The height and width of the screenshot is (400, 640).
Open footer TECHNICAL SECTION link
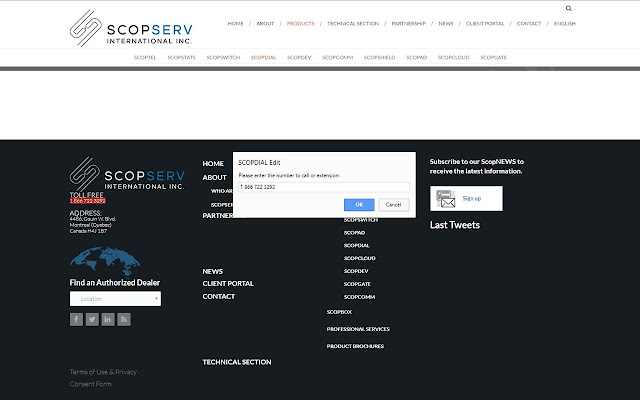237,362
